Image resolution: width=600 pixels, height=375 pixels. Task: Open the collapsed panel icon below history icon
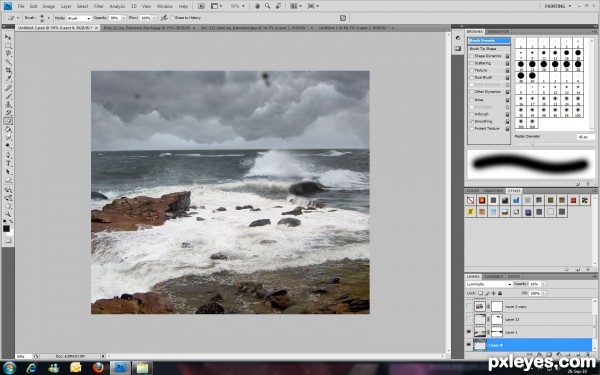[458, 49]
